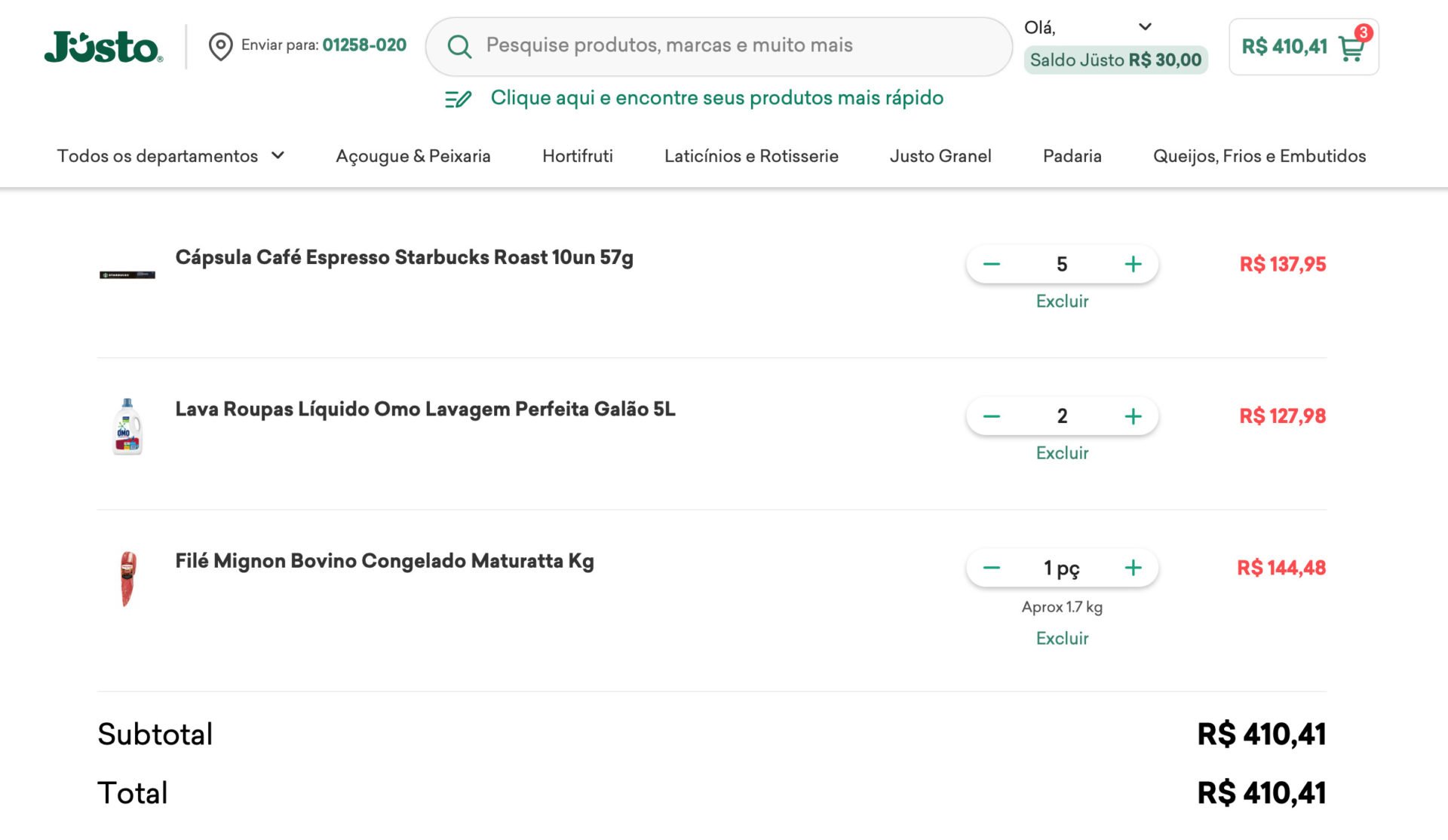
Task: Click '1 pç' quantity for Filé Mignon
Action: coord(1062,569)
